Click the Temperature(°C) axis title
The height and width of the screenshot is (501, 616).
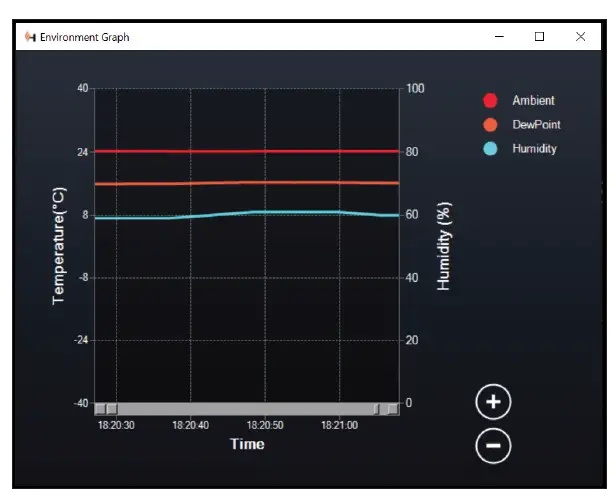pos(59,246)
